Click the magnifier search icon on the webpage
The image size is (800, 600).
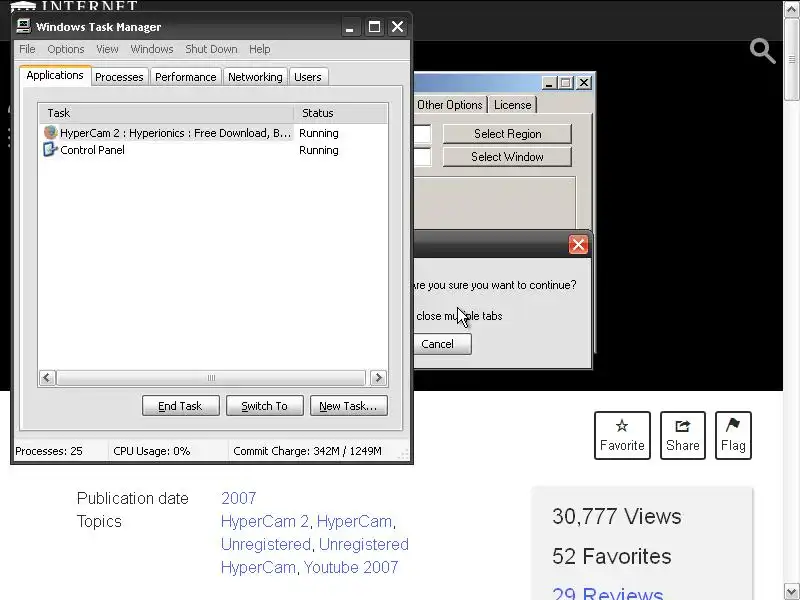click(x=763, y=51)
